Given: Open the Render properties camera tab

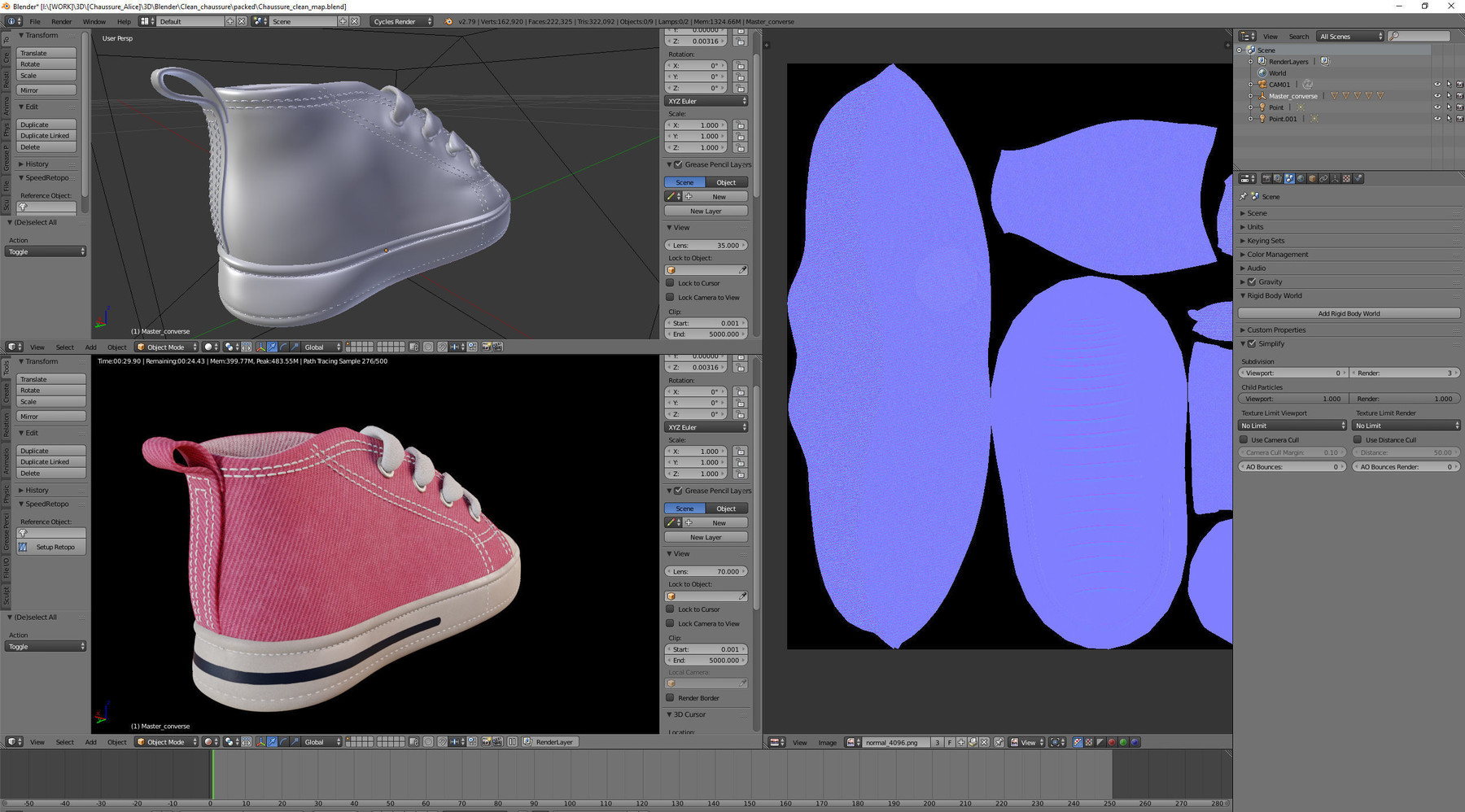Looking at the screenshot, I should coord(1266,179).
